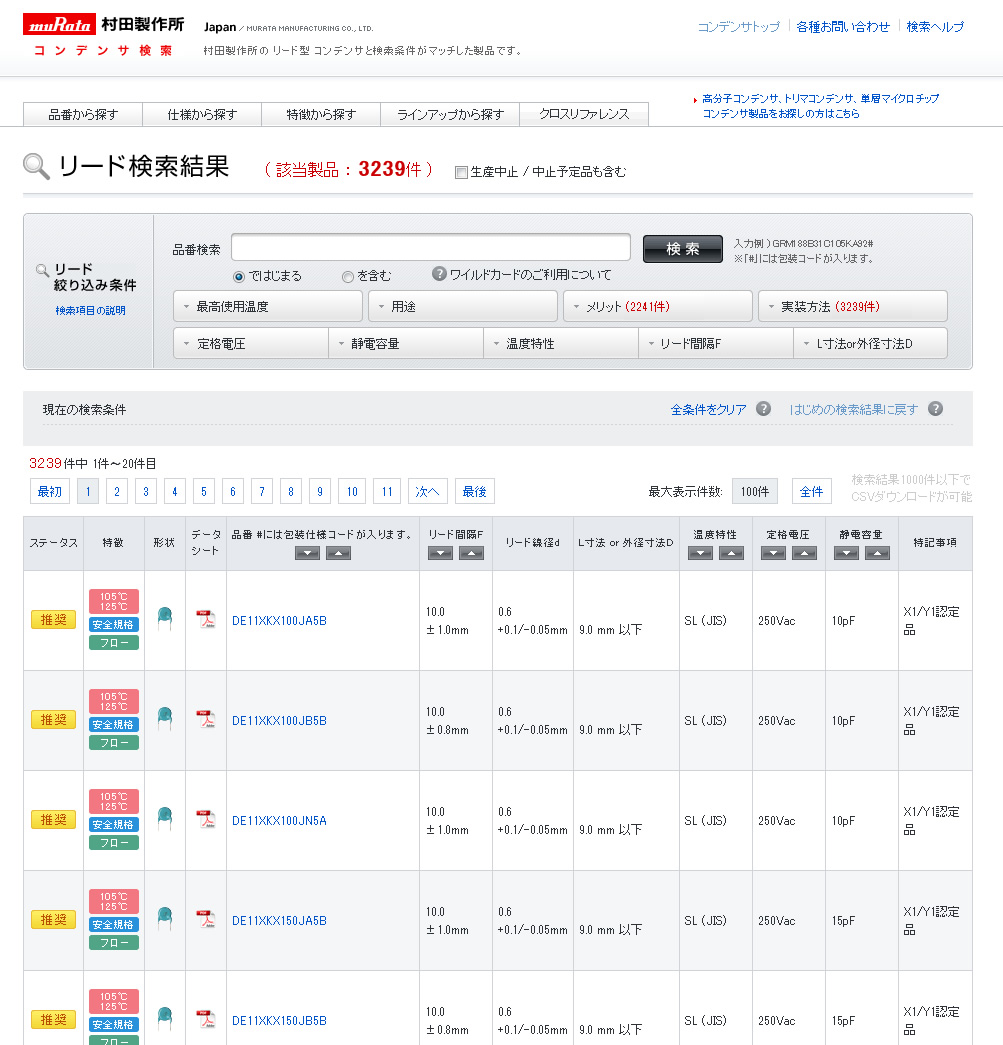The image size is (1003, 1045).
Task: Click wildcard usage help question icon
Action: pos(439,274)
